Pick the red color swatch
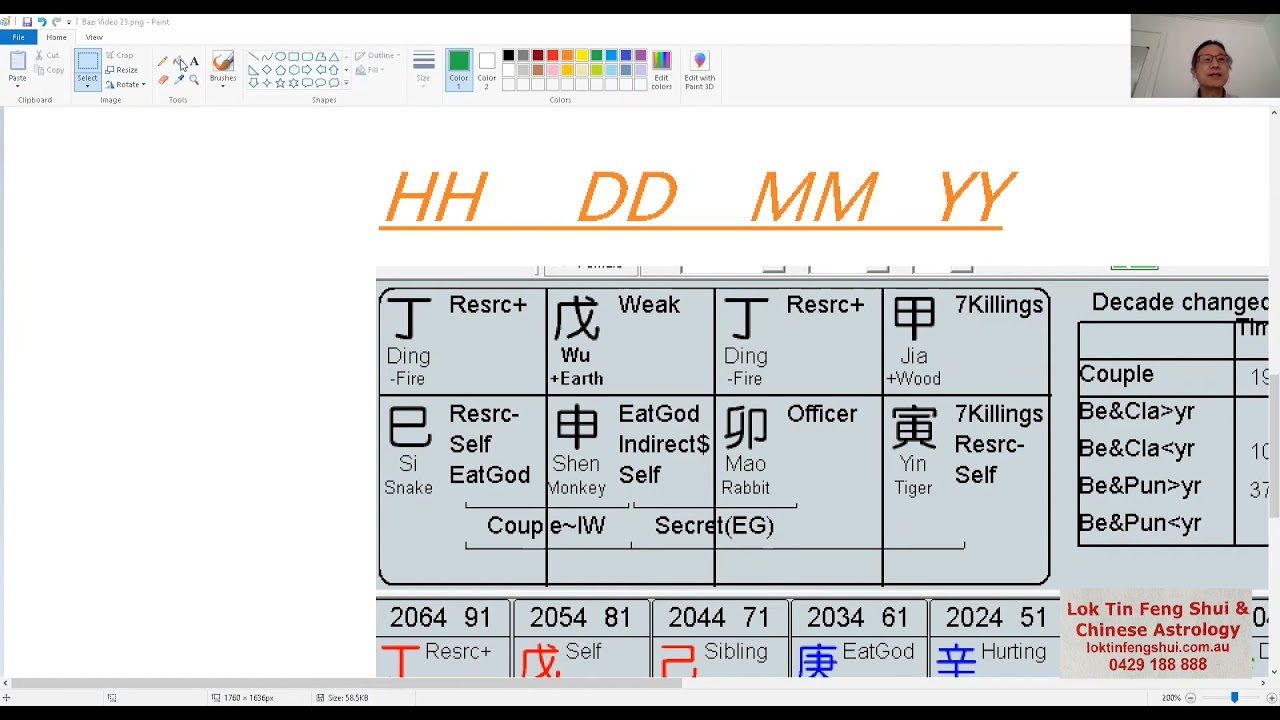Viewport: 1280px width, 720px height. 552,56
